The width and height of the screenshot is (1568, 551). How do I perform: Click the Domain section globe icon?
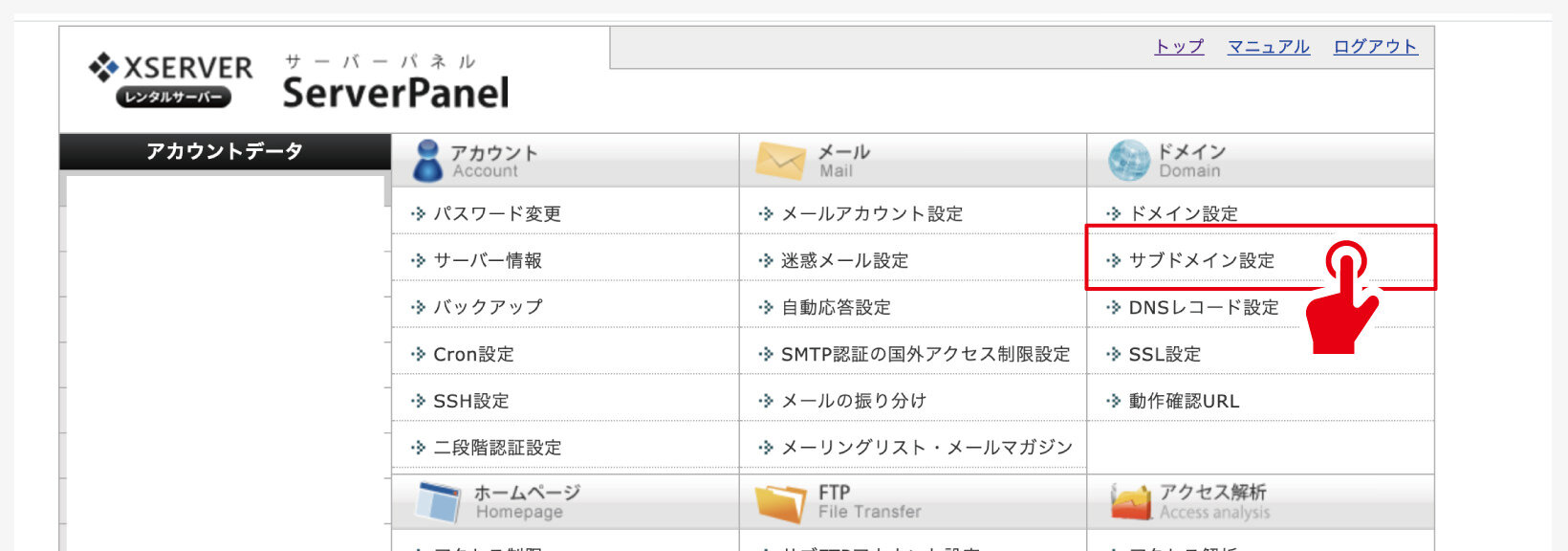(x=1128, y=161)
